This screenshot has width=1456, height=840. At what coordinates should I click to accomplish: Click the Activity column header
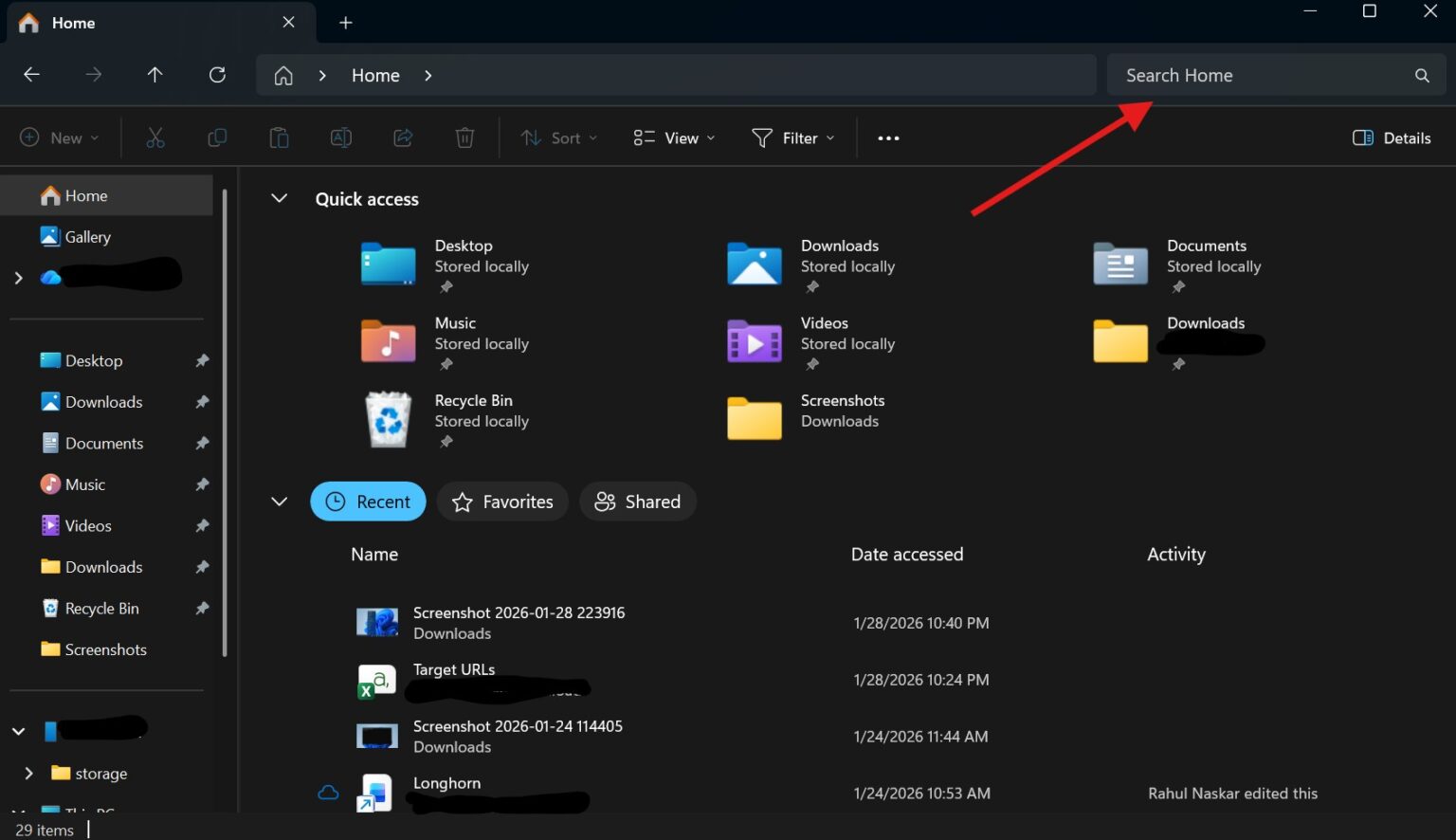tap(1176, 555)
